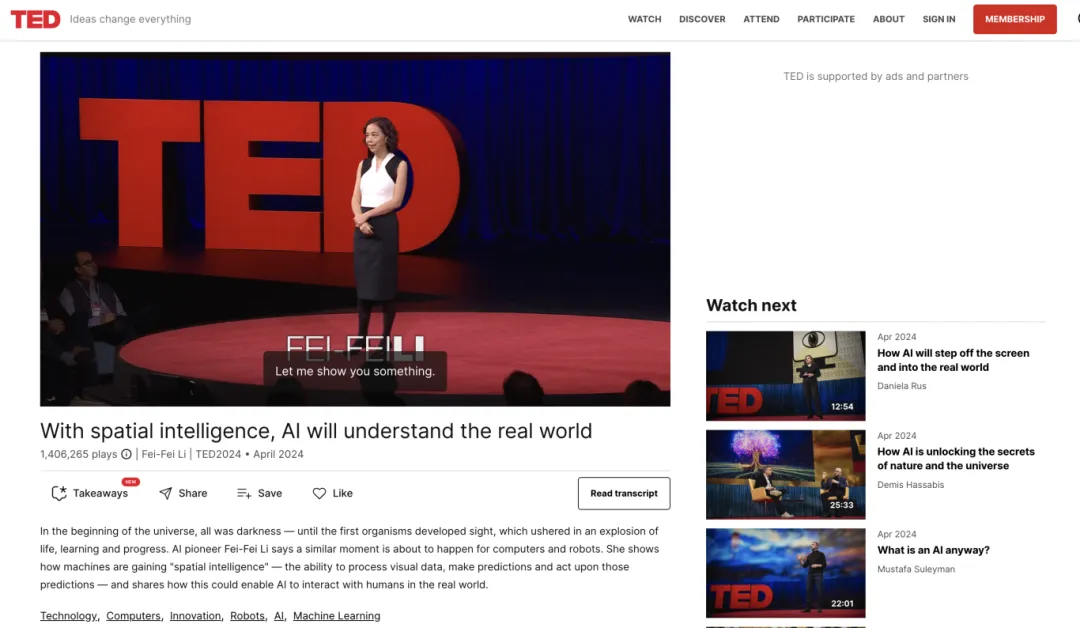Click the Share paper plane icon
The height and width of the screenshot is (628, 1080).
(165, 493)
